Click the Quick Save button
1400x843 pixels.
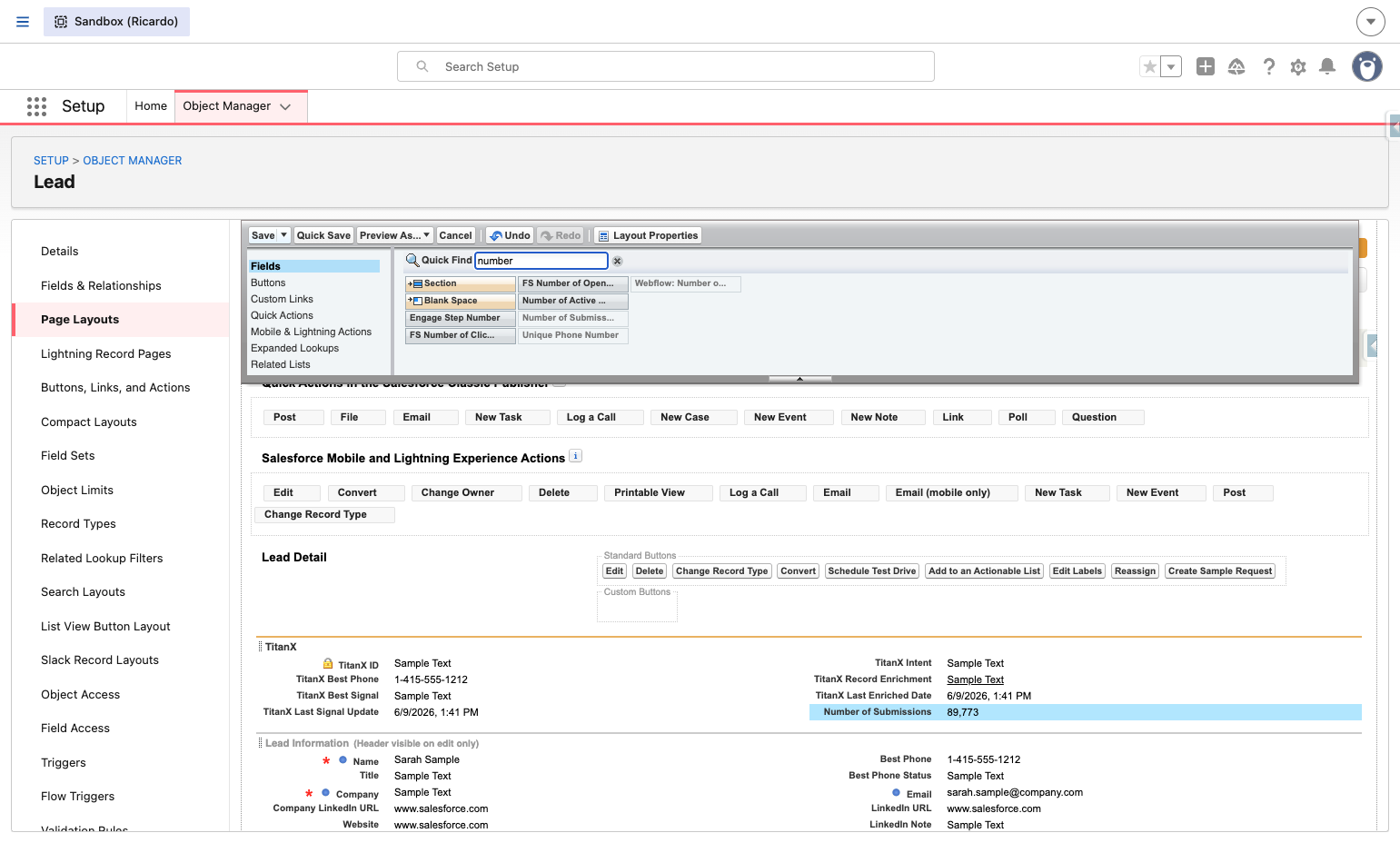pos(323,235)
